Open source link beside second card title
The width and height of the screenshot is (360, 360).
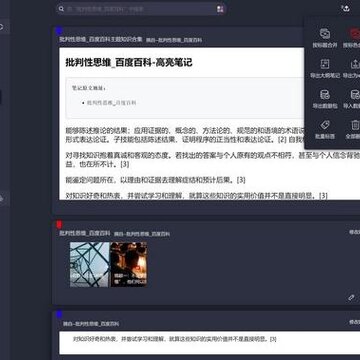tap(142, 234)
